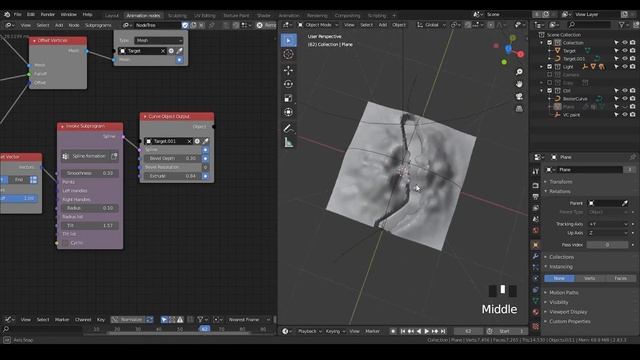Open the Particles properties tab icon

(x=536, y=267)
